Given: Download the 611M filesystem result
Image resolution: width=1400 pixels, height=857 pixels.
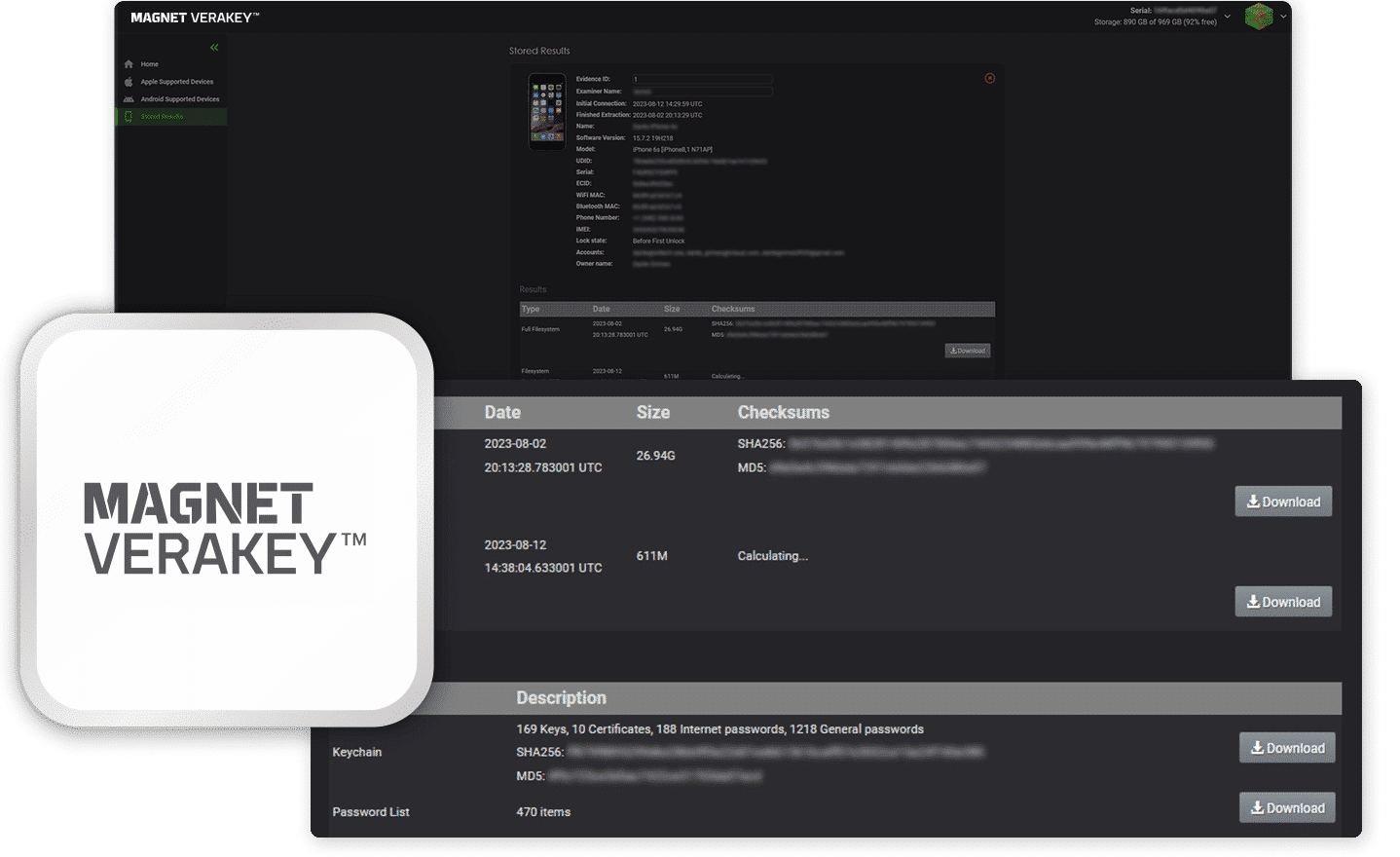Looking at the screenshot, I should click(1283, 602).
